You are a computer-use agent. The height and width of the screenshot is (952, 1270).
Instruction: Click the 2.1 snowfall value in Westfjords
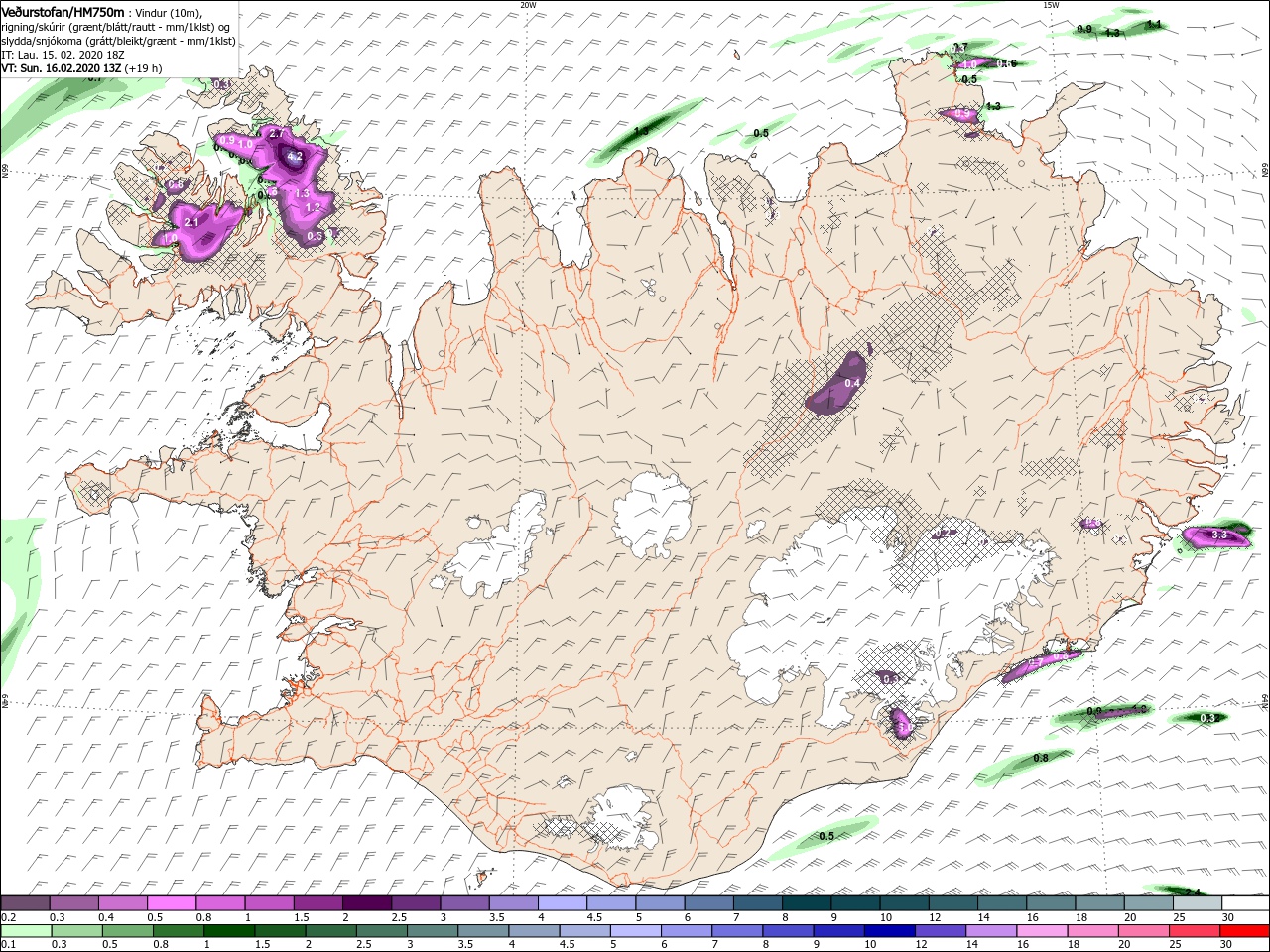[x=191, y=223]
